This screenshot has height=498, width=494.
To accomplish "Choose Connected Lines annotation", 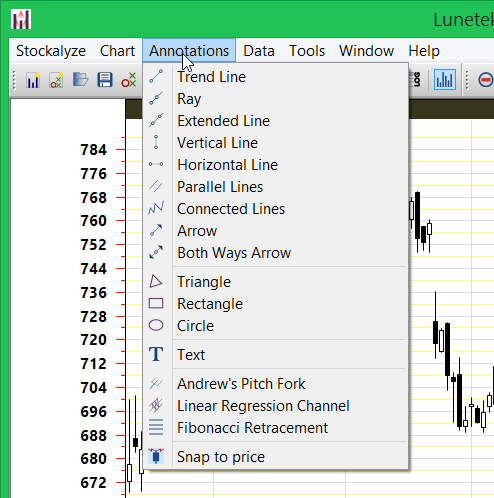I will pyautogui.click(x=275, y=209).
